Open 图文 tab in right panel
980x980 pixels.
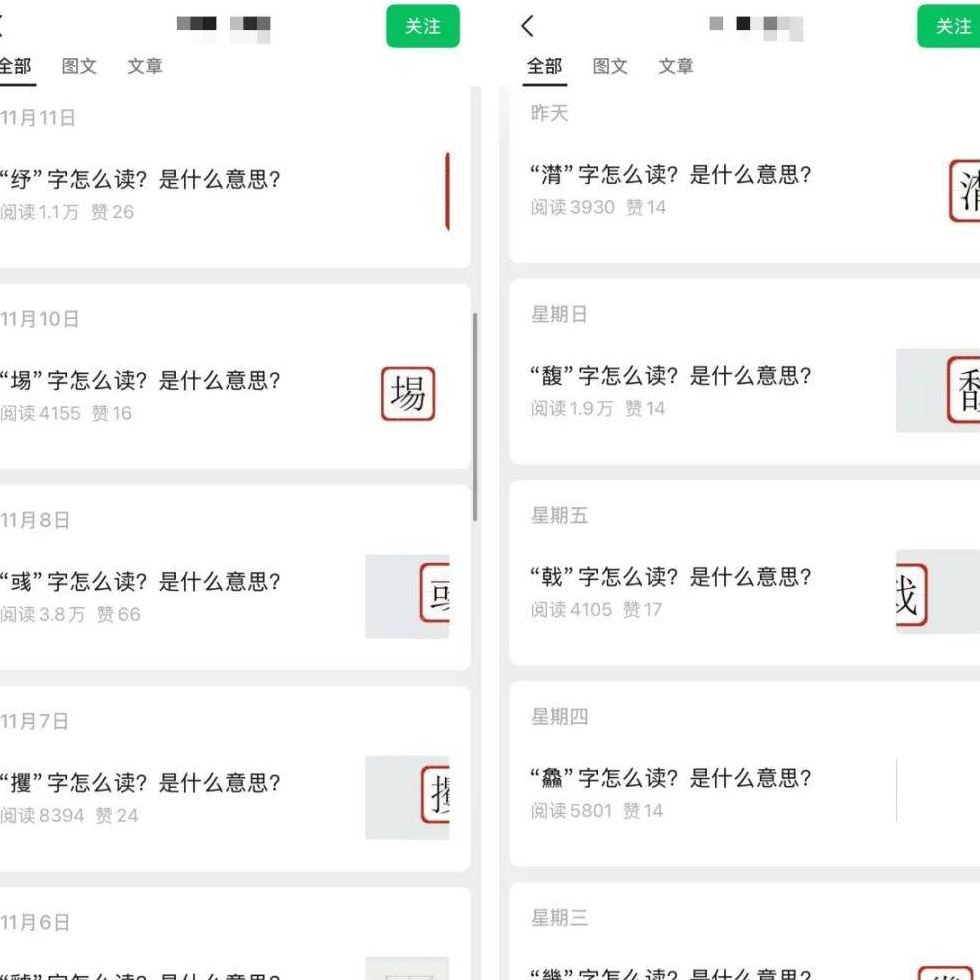(610, 66)
